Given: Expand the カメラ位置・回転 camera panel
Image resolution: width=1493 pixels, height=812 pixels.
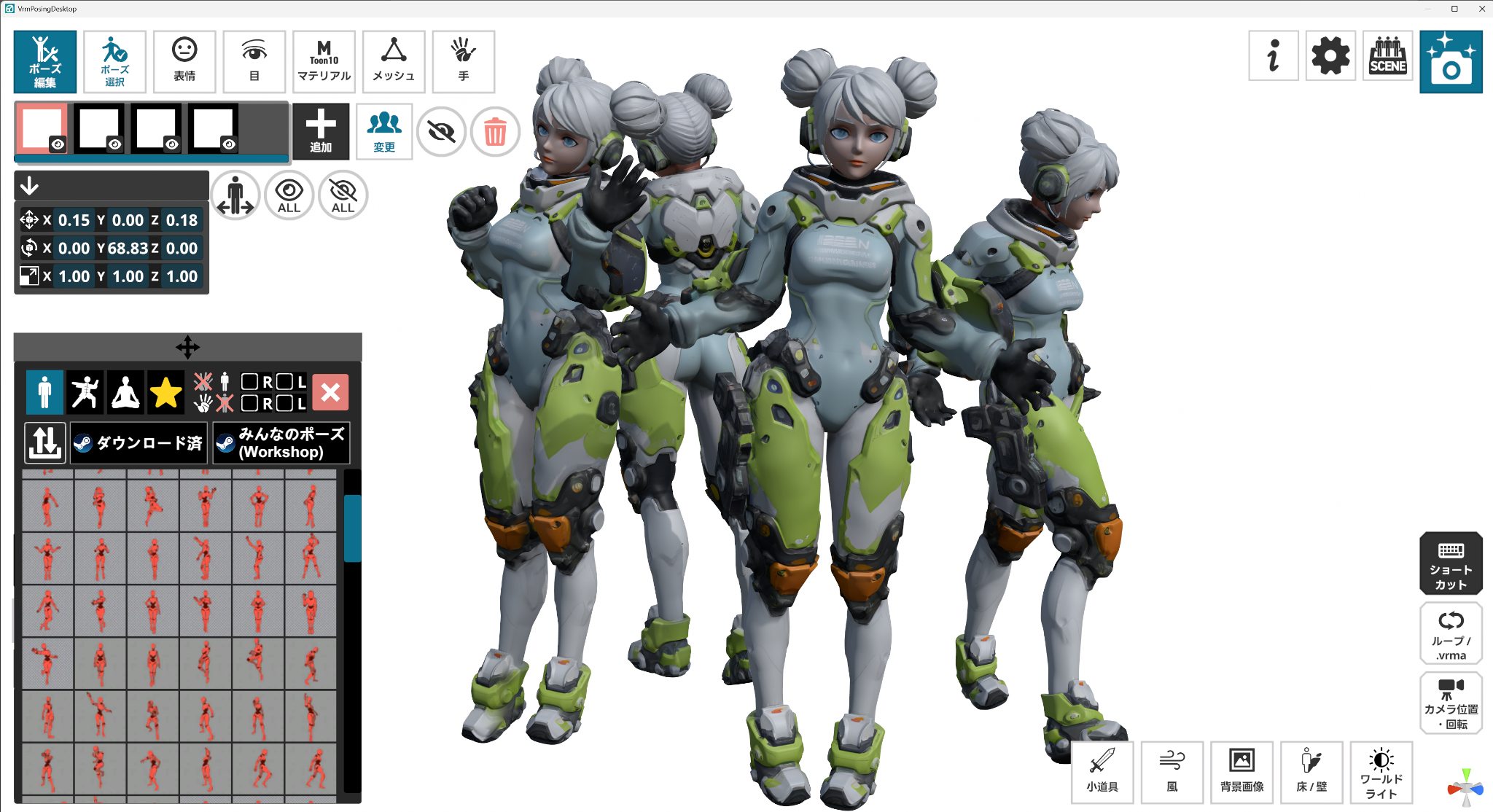Looking at the screenshot, I should 1450,703.
